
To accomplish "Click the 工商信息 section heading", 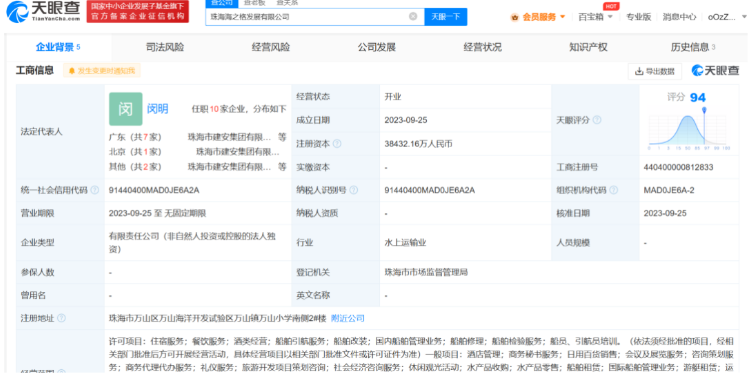I will point(35,71).
